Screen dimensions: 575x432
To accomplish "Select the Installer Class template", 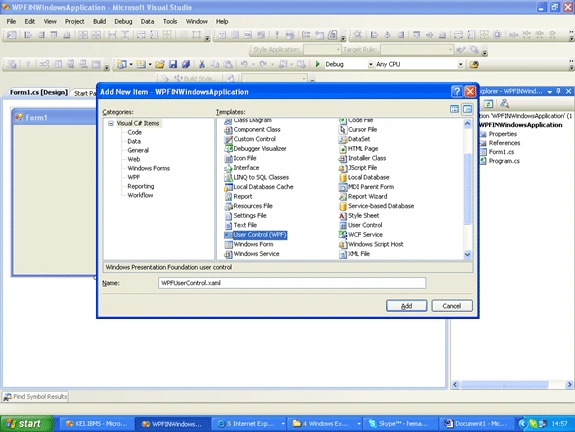I will click(362, 158).
